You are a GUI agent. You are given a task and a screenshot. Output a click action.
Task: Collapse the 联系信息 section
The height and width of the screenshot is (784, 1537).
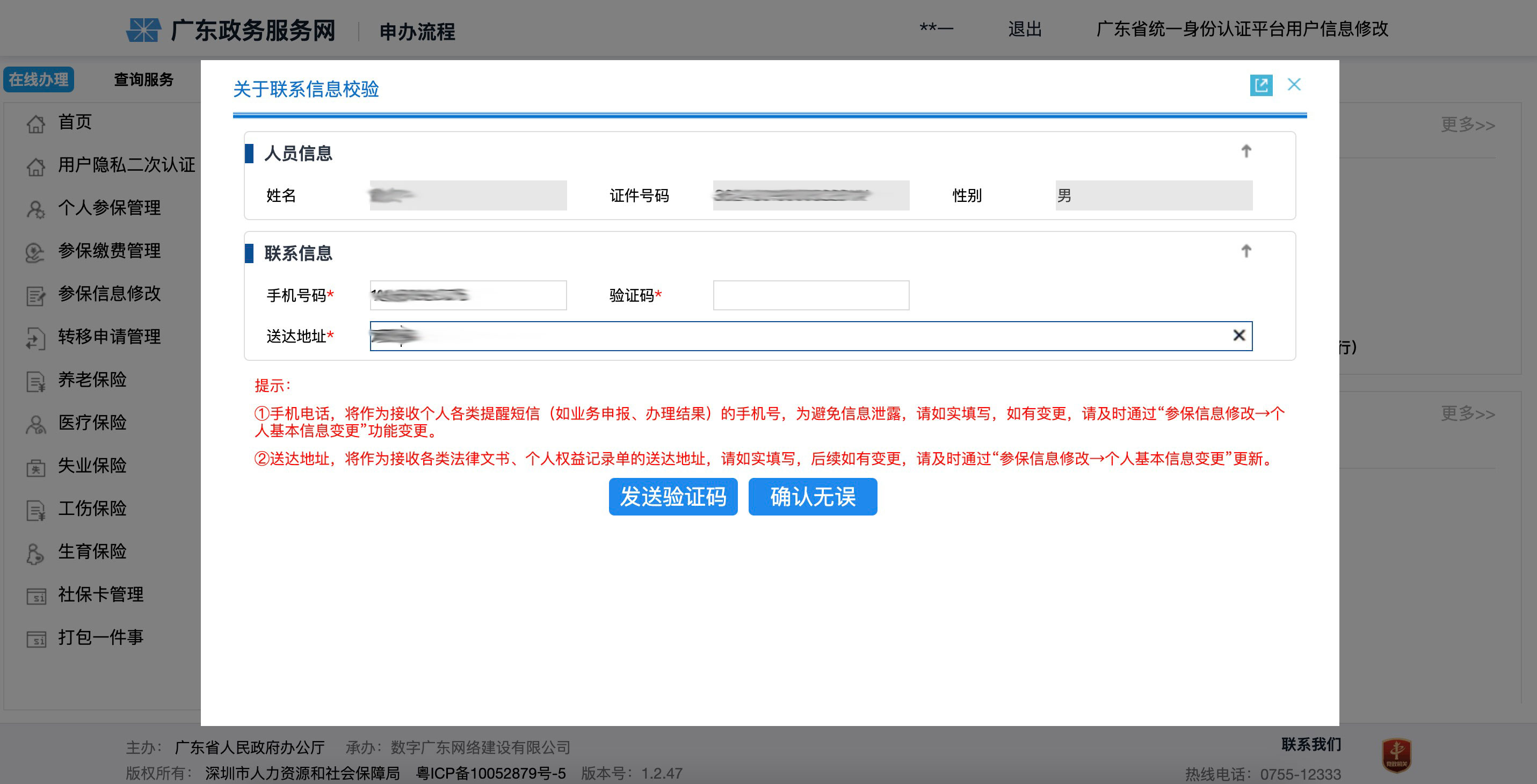[x=1246, y=252]
